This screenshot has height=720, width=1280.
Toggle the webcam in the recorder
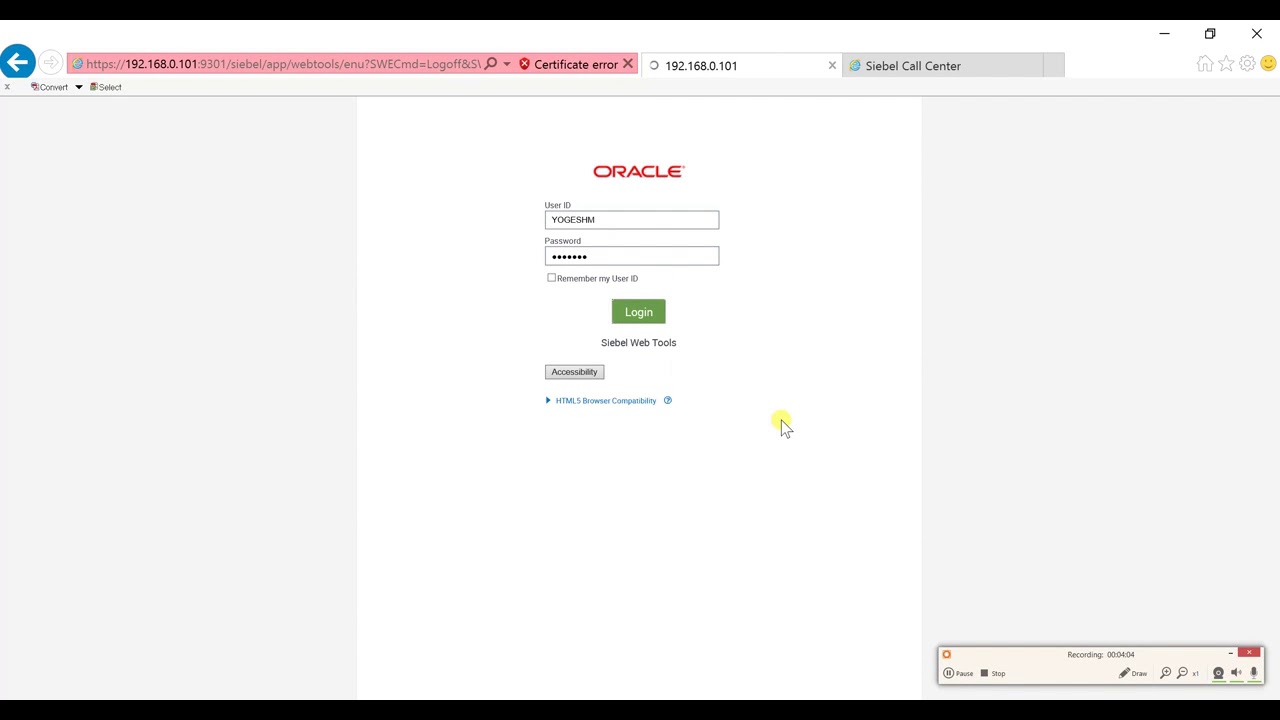point(1218,673)
